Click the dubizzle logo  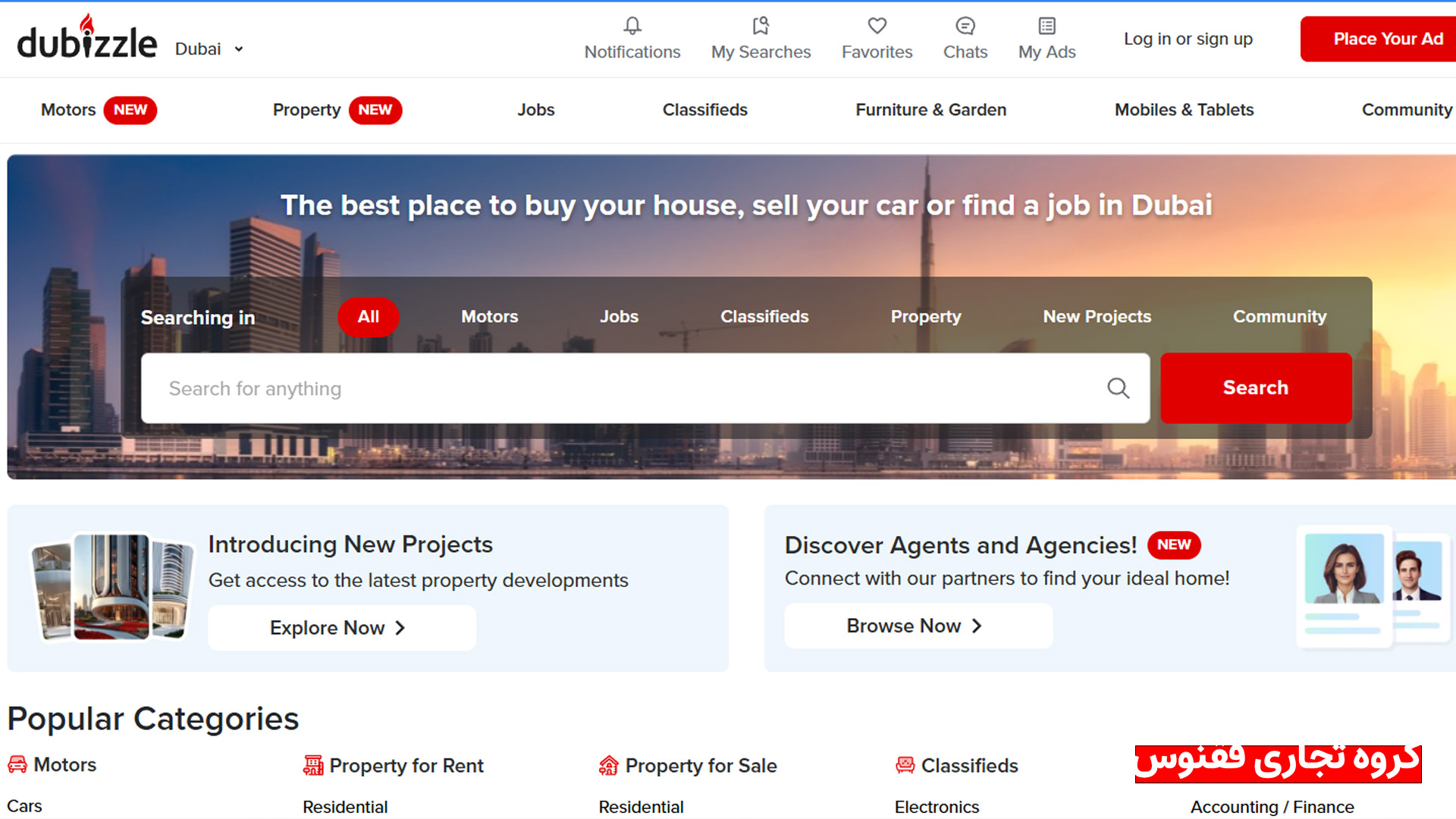point(87,38)
